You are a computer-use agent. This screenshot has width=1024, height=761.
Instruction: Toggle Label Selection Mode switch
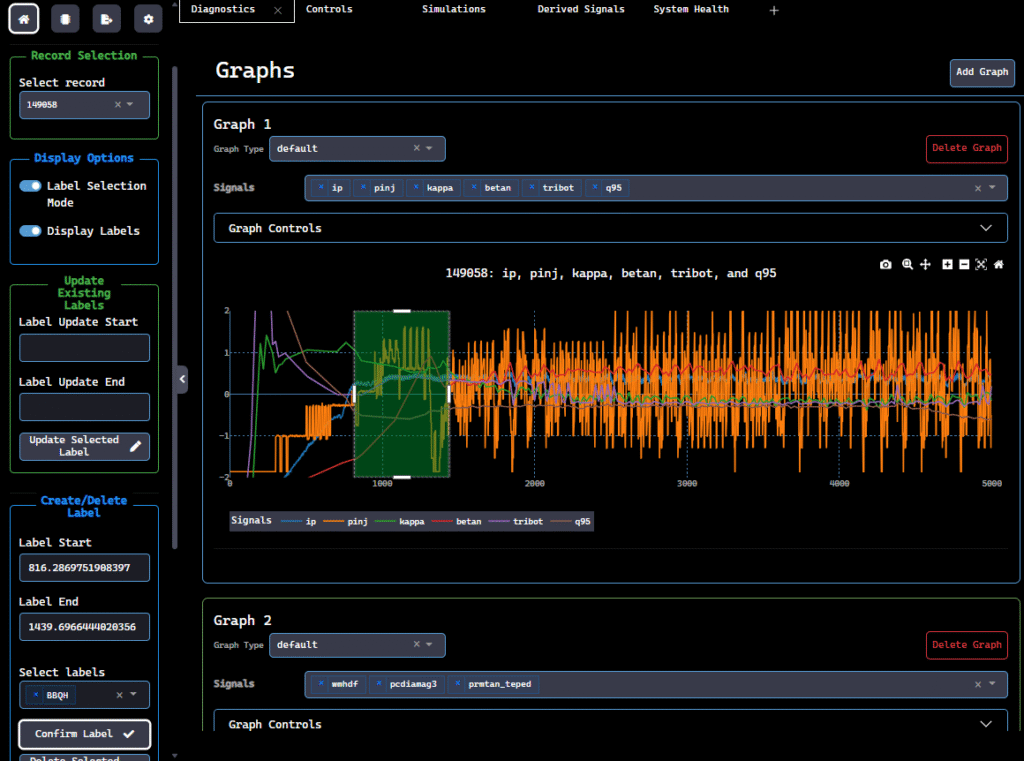pyautogui.click(x=31, y=186)
